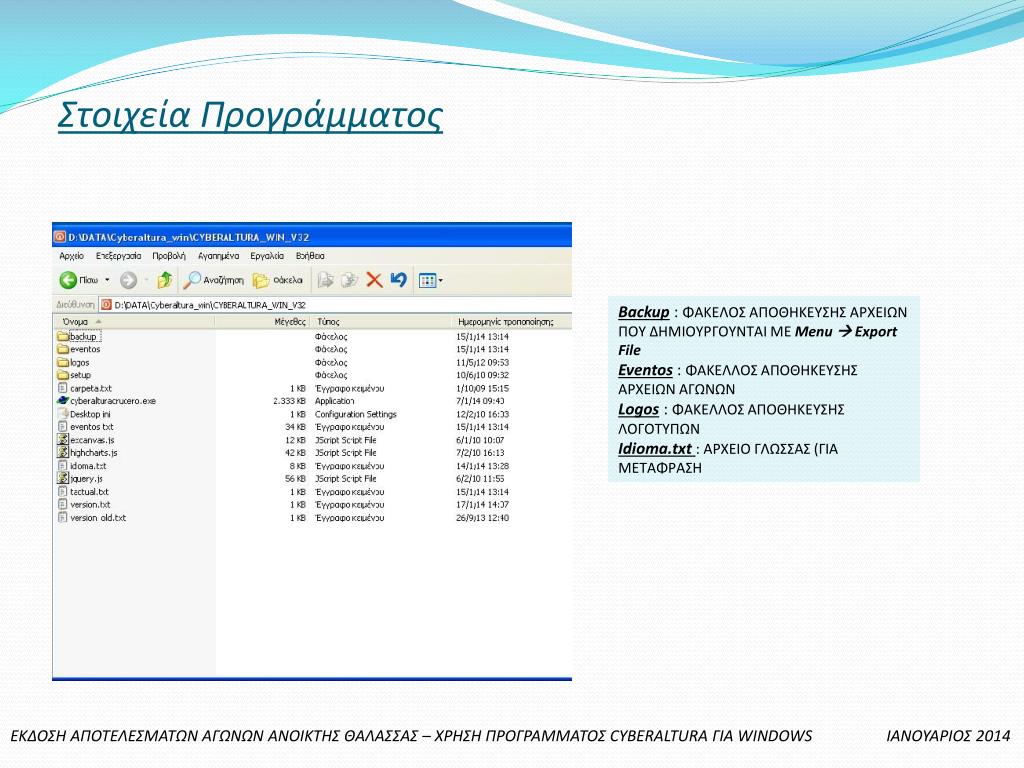The image size is (1024, 768).
Task: Click the Logos heading in description box
Action: pyautogui.click(x=639, y=409)
